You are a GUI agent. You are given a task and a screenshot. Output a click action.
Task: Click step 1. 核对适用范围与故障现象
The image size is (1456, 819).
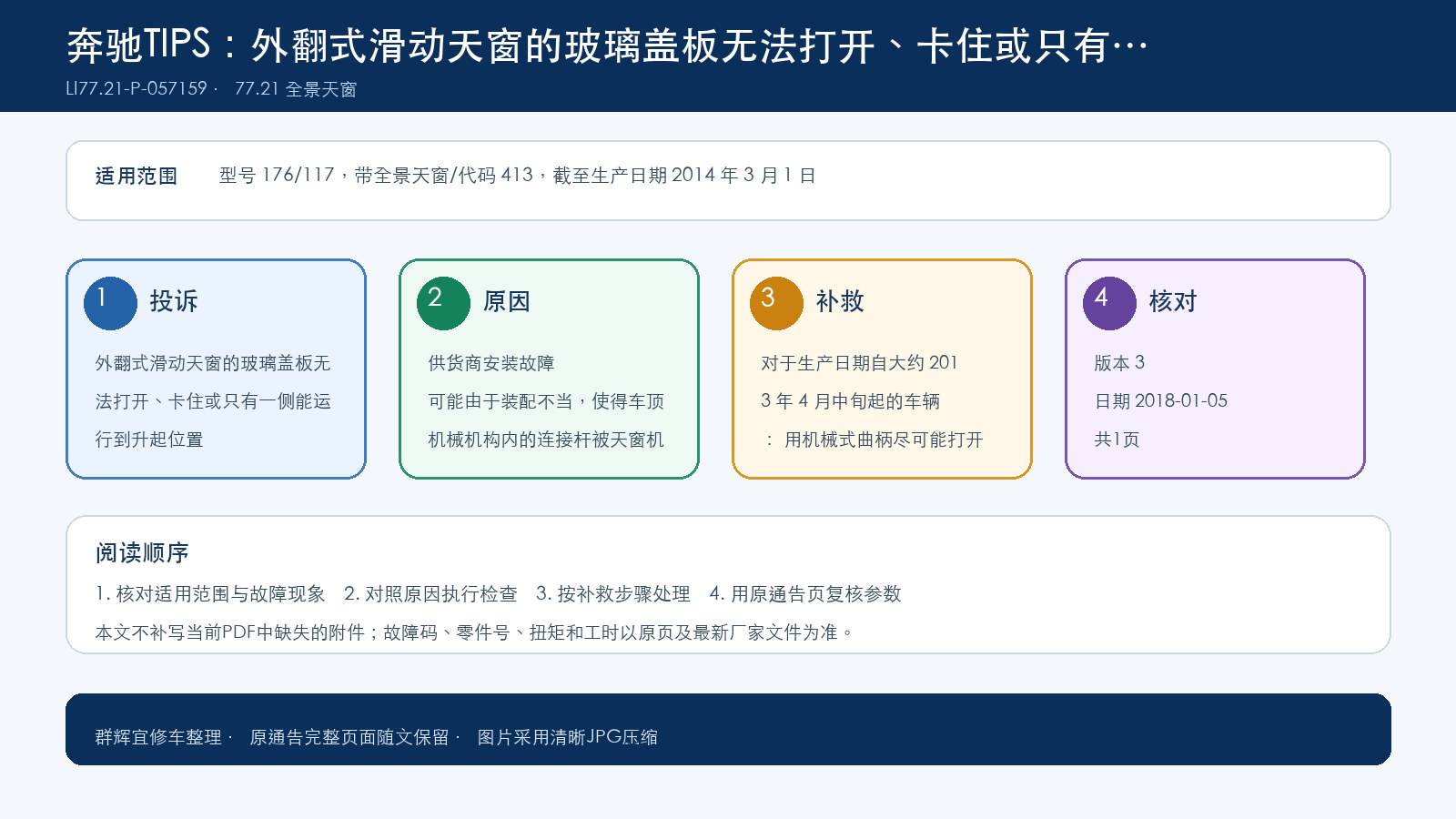tap(210, 594)
